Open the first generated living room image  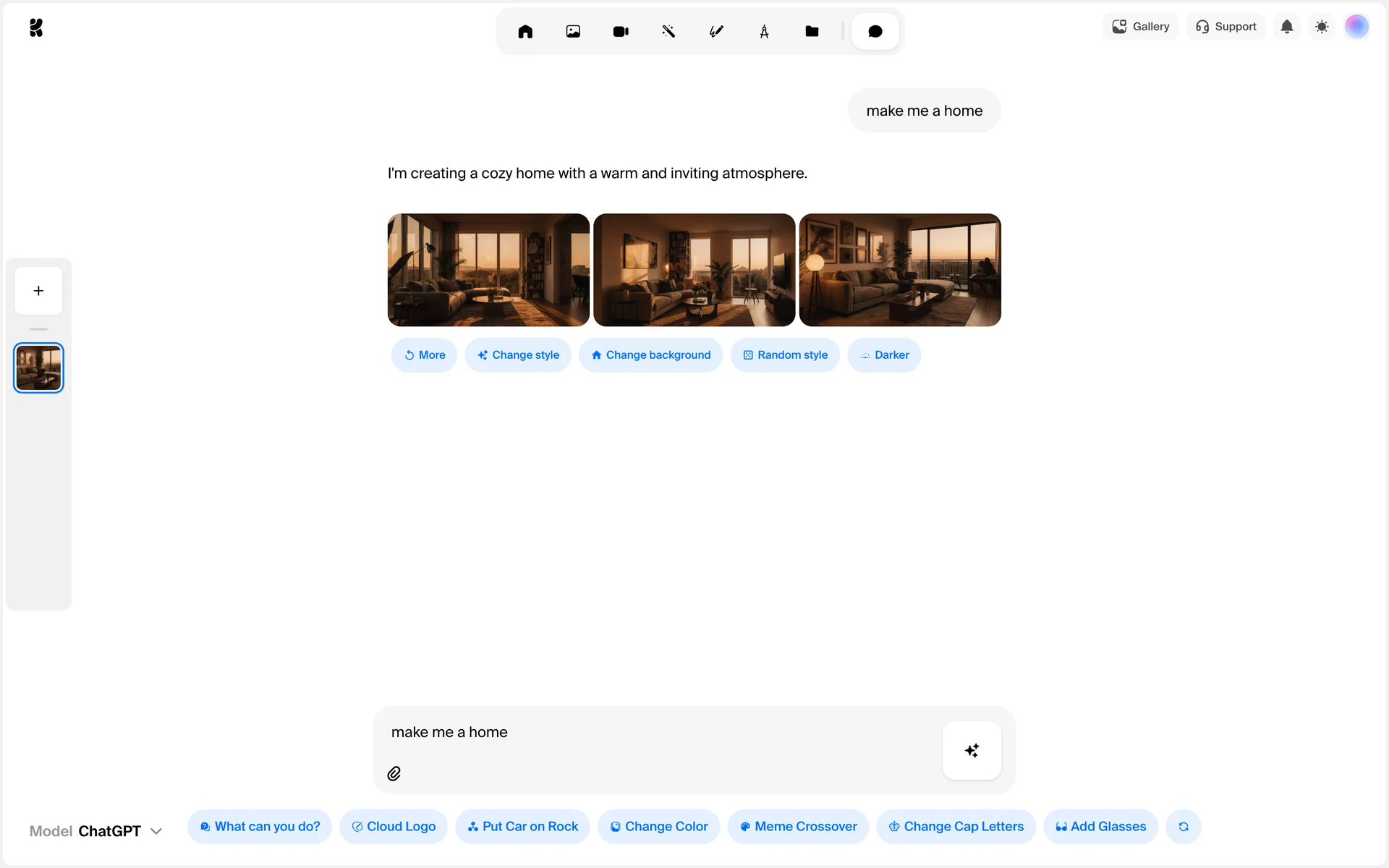point(488,270)
